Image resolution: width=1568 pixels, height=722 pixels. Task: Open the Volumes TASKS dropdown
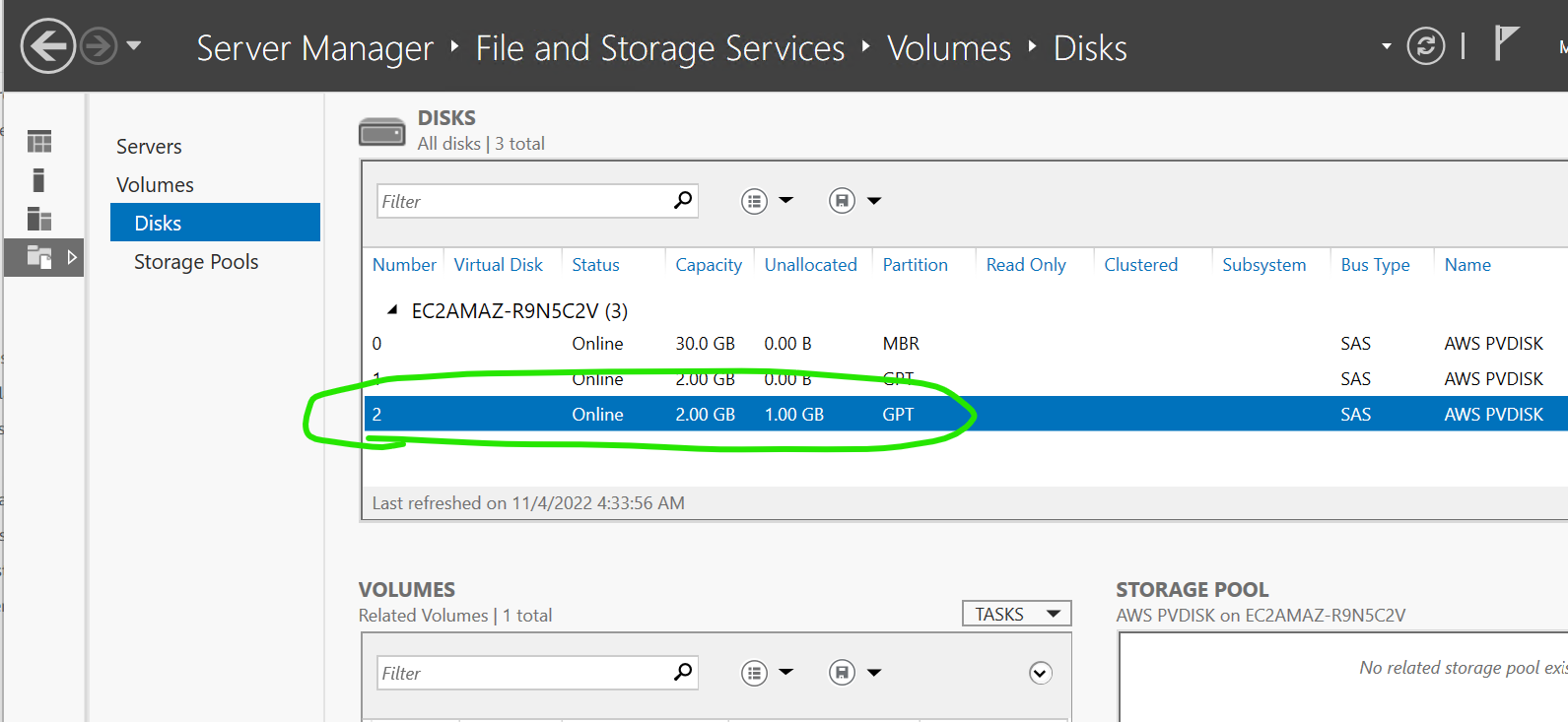point(1017,614)
